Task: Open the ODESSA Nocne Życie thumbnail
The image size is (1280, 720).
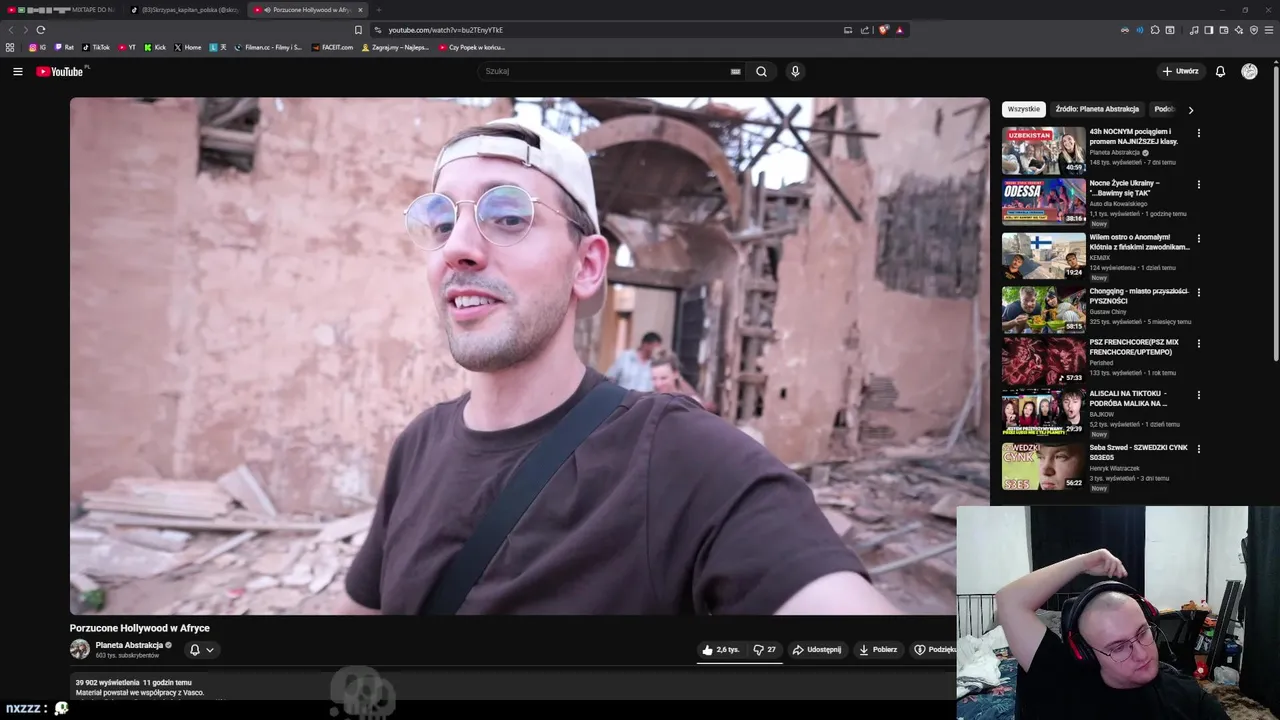Action: [1044, 201]
